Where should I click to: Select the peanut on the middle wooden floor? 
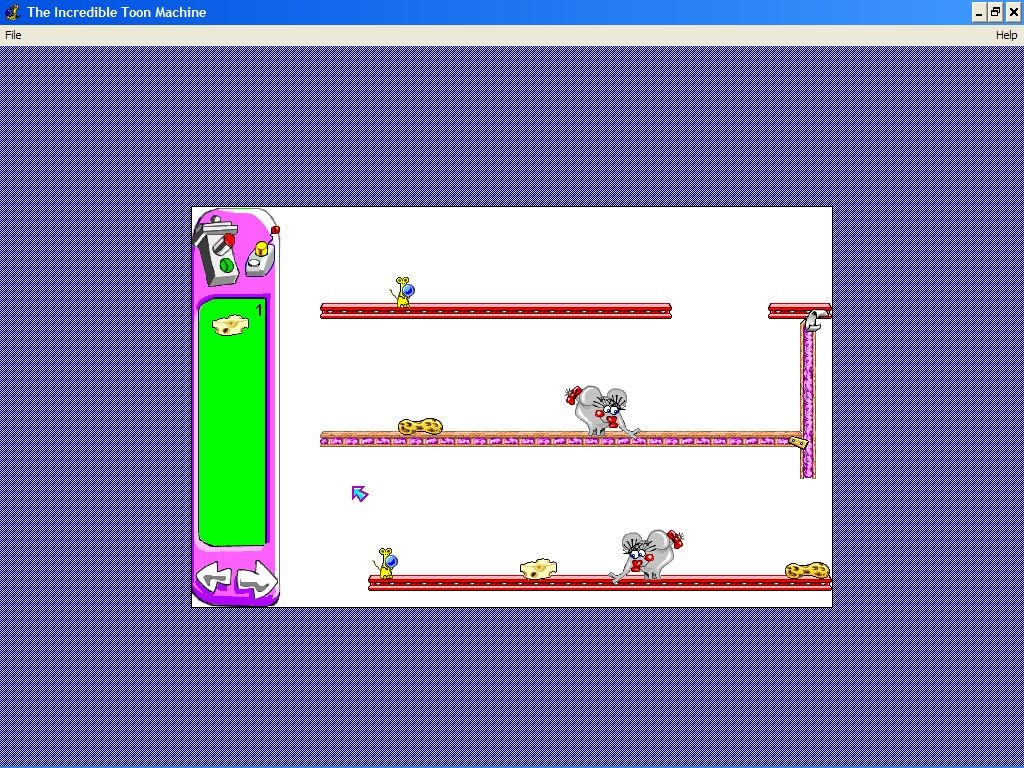click(x=420, y=426)
